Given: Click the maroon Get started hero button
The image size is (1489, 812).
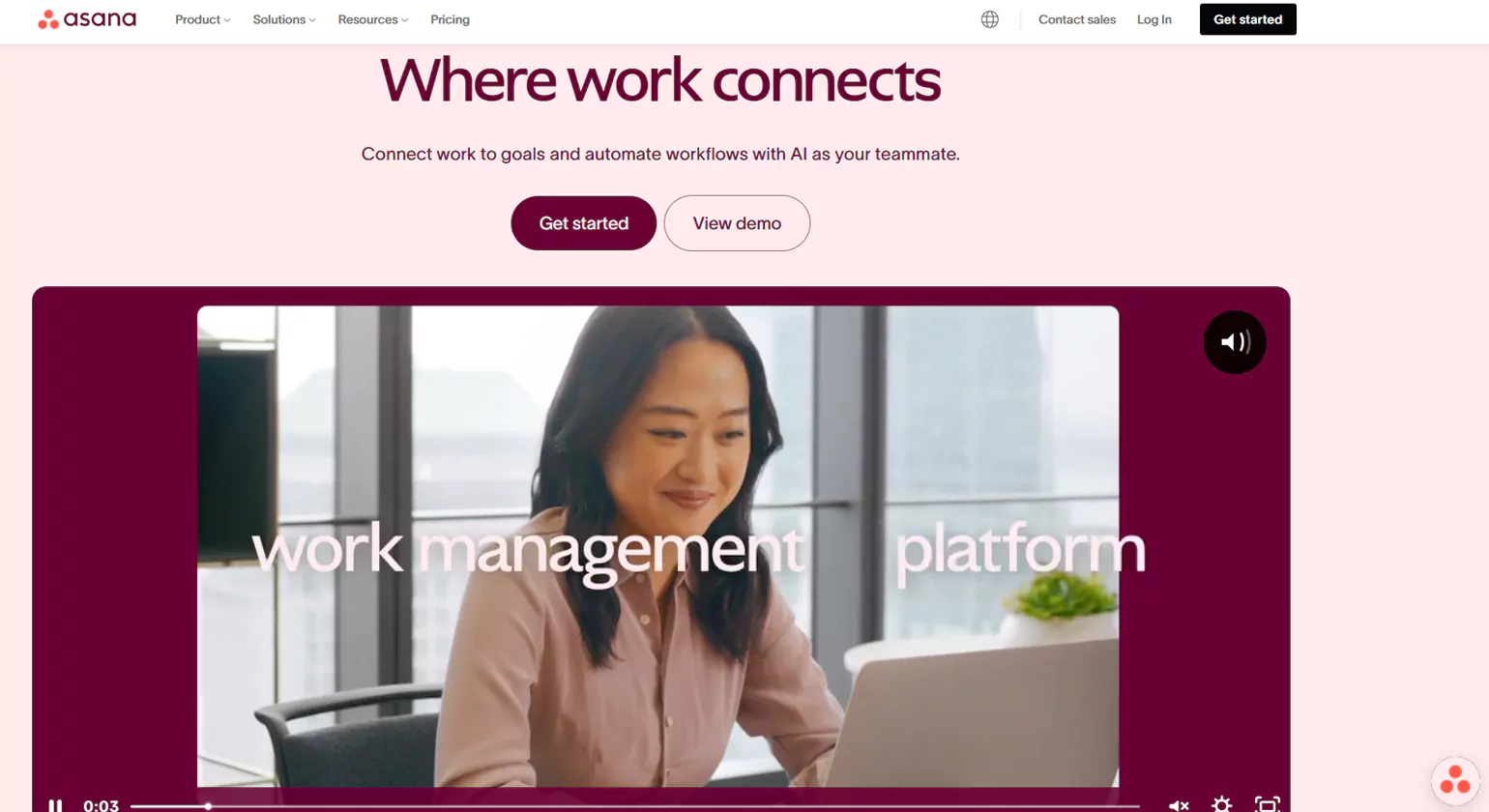Looking at the screenshot, I should (x=583, y=223).
